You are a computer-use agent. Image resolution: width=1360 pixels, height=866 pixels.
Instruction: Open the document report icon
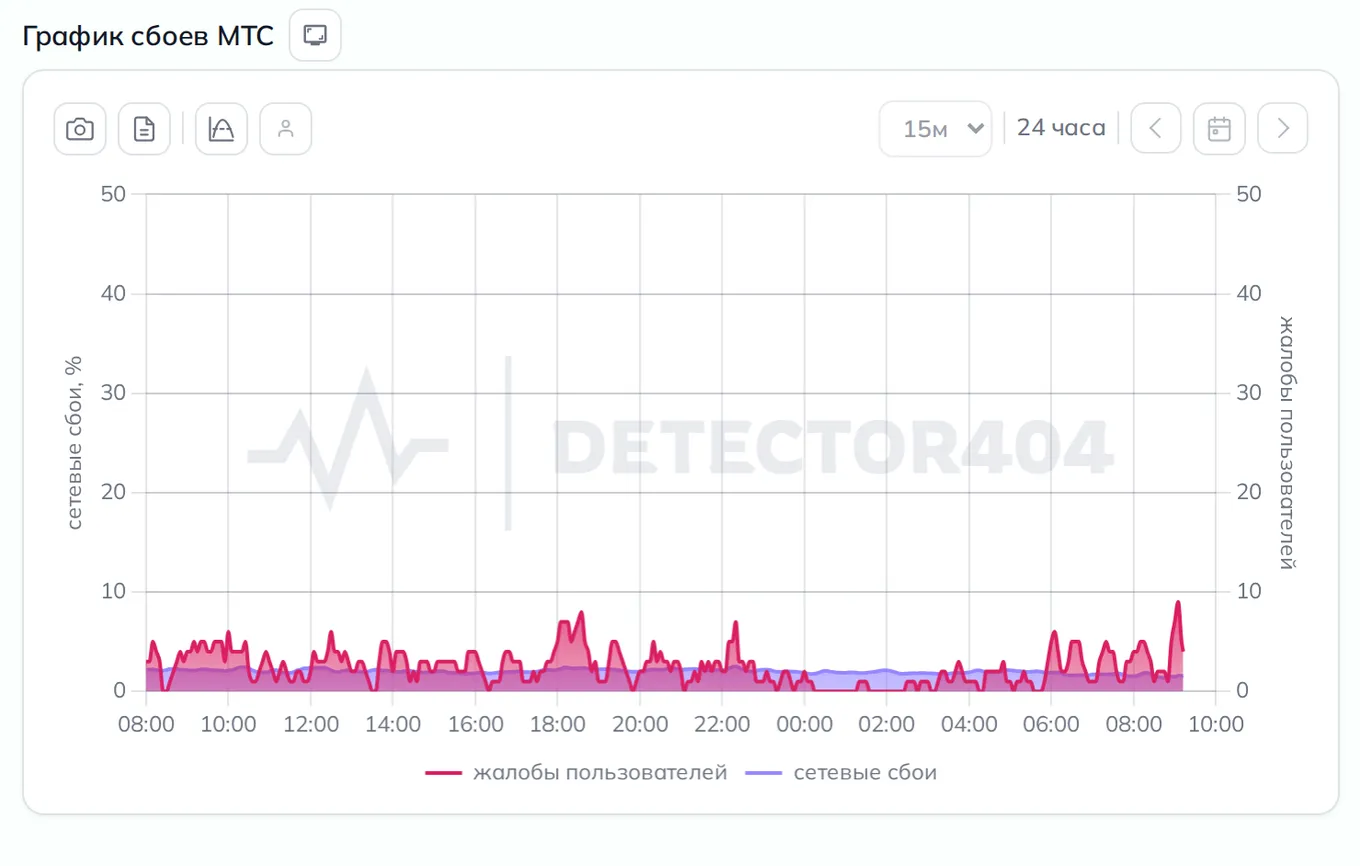coord(144,129)
